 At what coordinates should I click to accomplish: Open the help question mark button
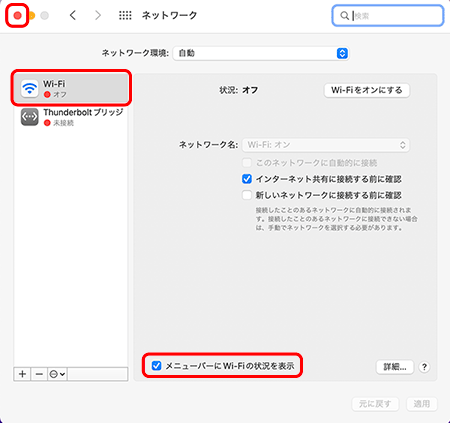click(x=424, y=367)
